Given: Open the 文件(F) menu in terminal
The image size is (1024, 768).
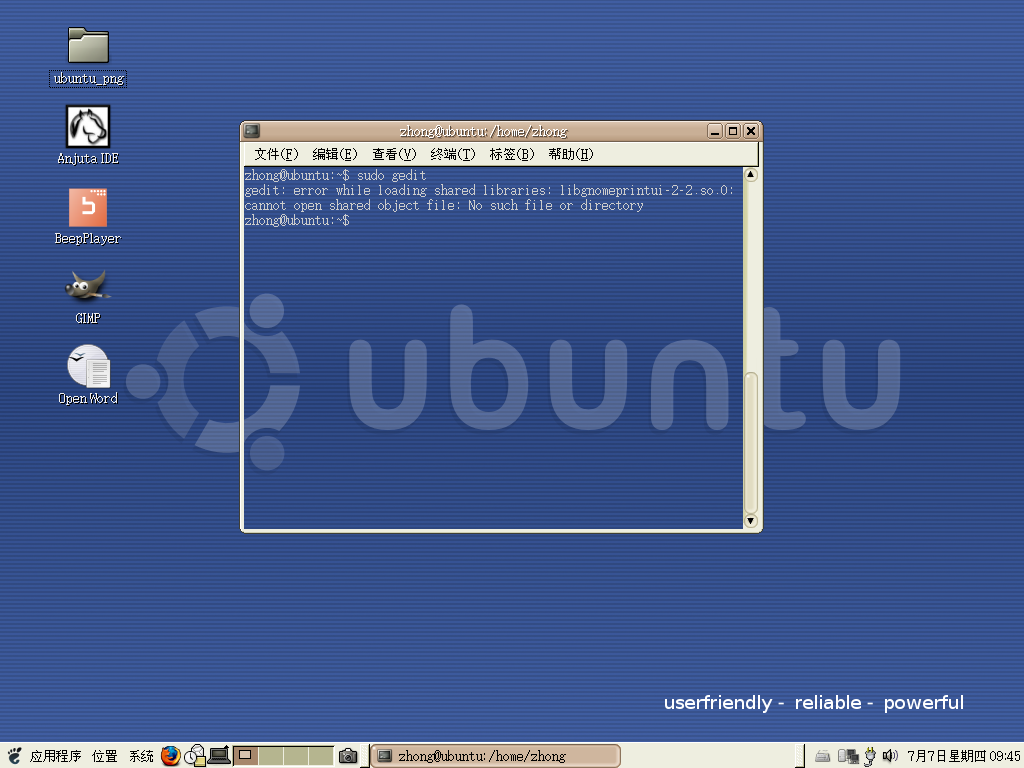Looking at the screenshot, I should [x=276, y=154].
